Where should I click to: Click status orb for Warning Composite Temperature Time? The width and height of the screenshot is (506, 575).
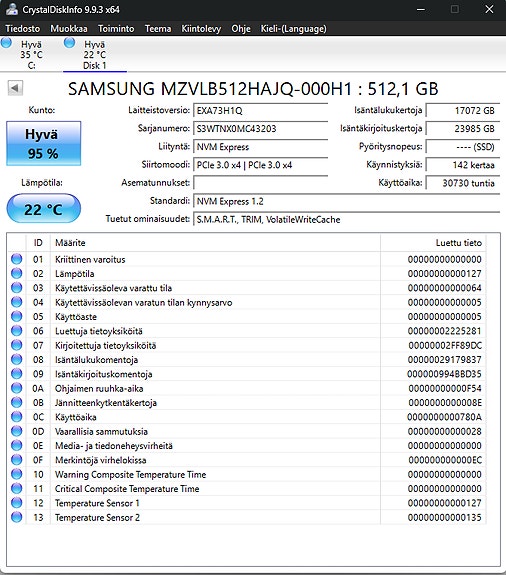[16, 474]
